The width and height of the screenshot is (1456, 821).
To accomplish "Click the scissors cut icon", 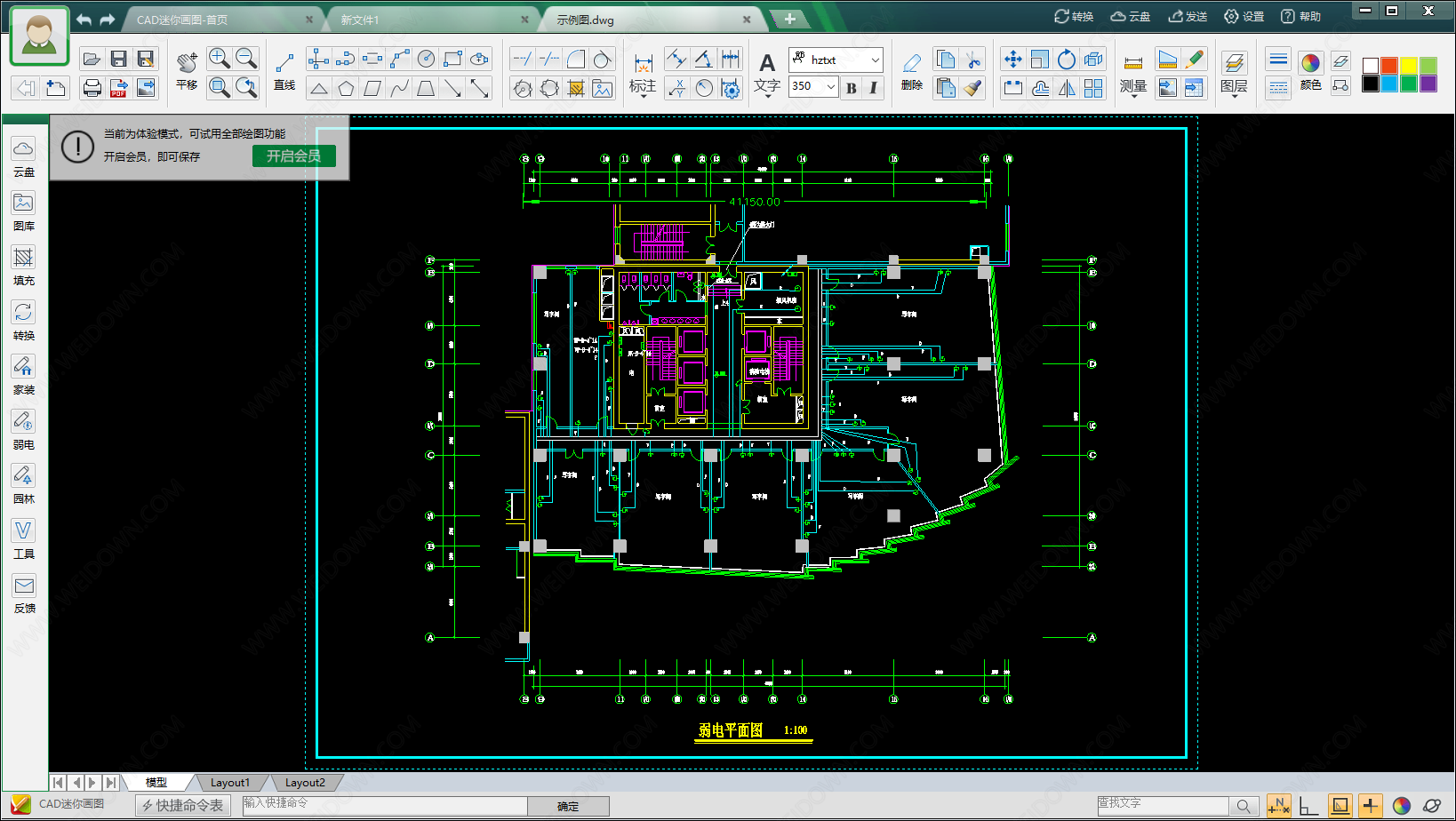I will (x=973, y=60).
